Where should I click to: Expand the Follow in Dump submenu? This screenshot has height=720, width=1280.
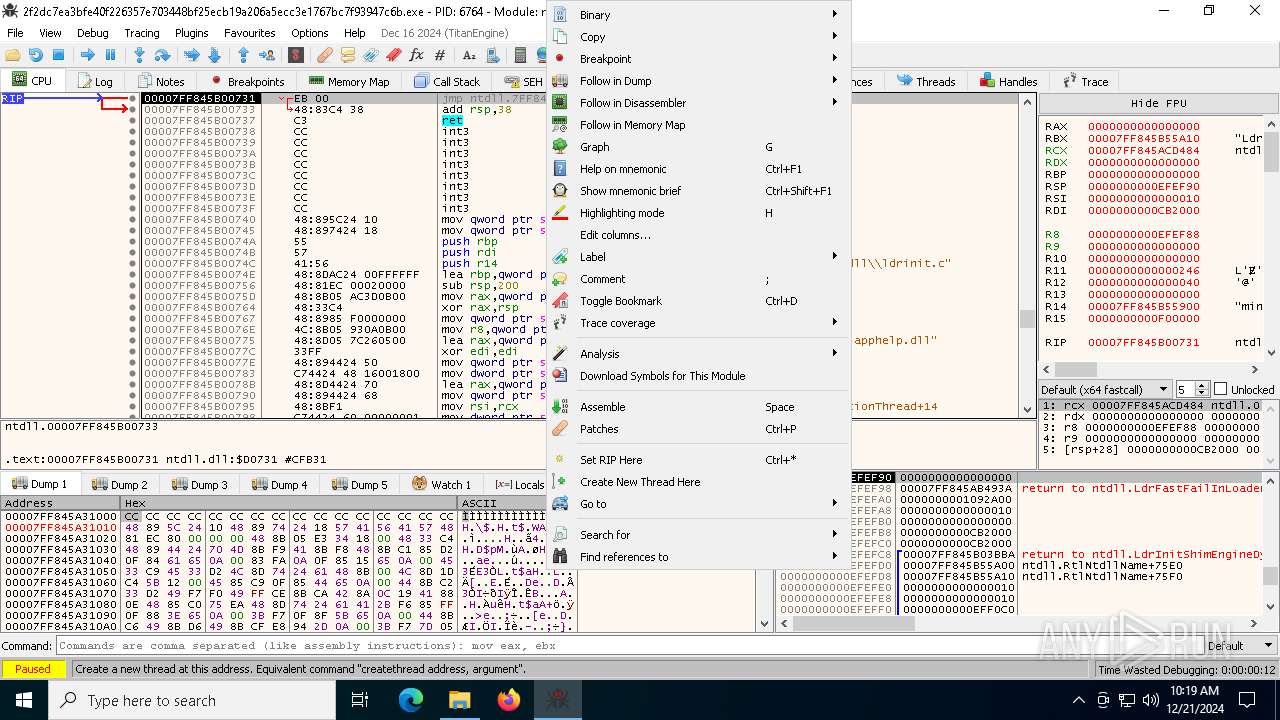(698, 81)
